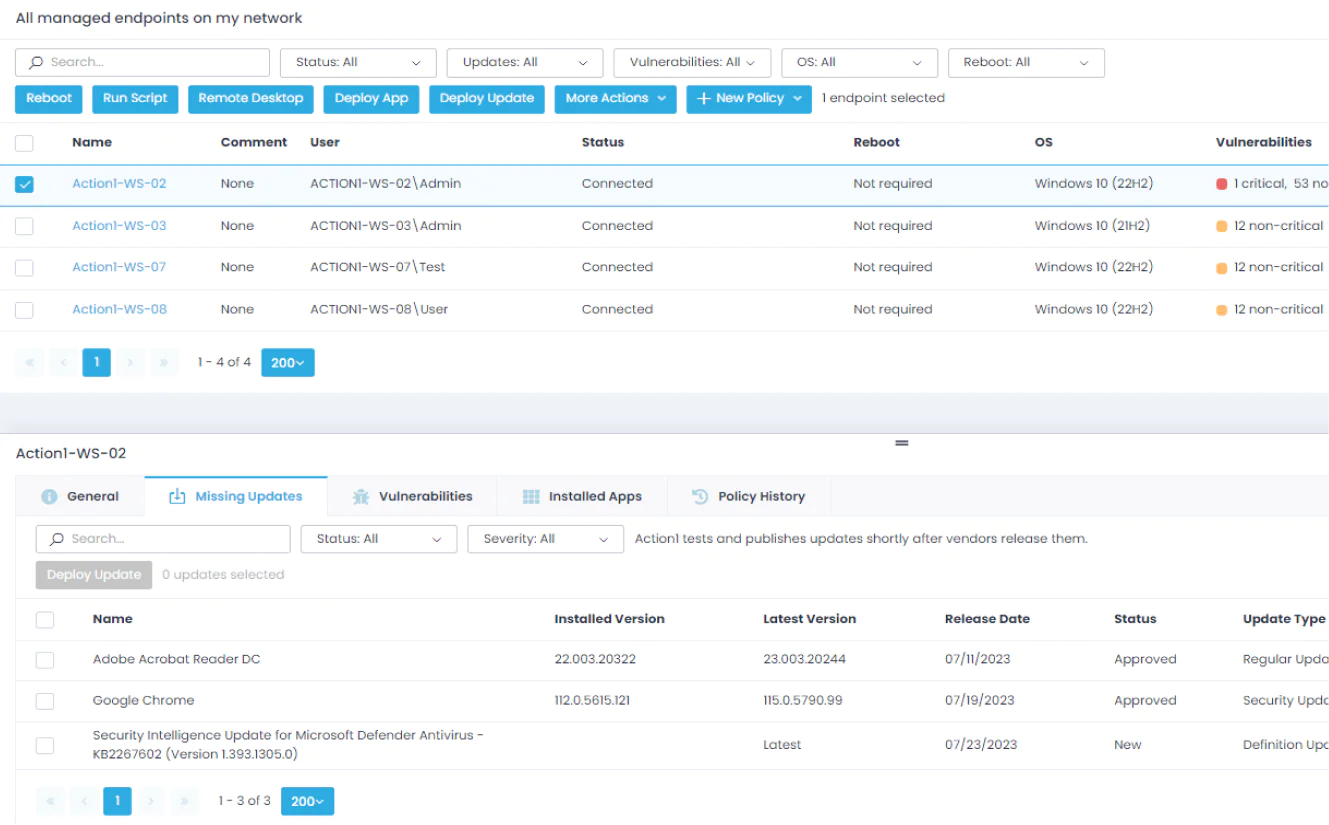Click the Reboot button

coord(49,99)
